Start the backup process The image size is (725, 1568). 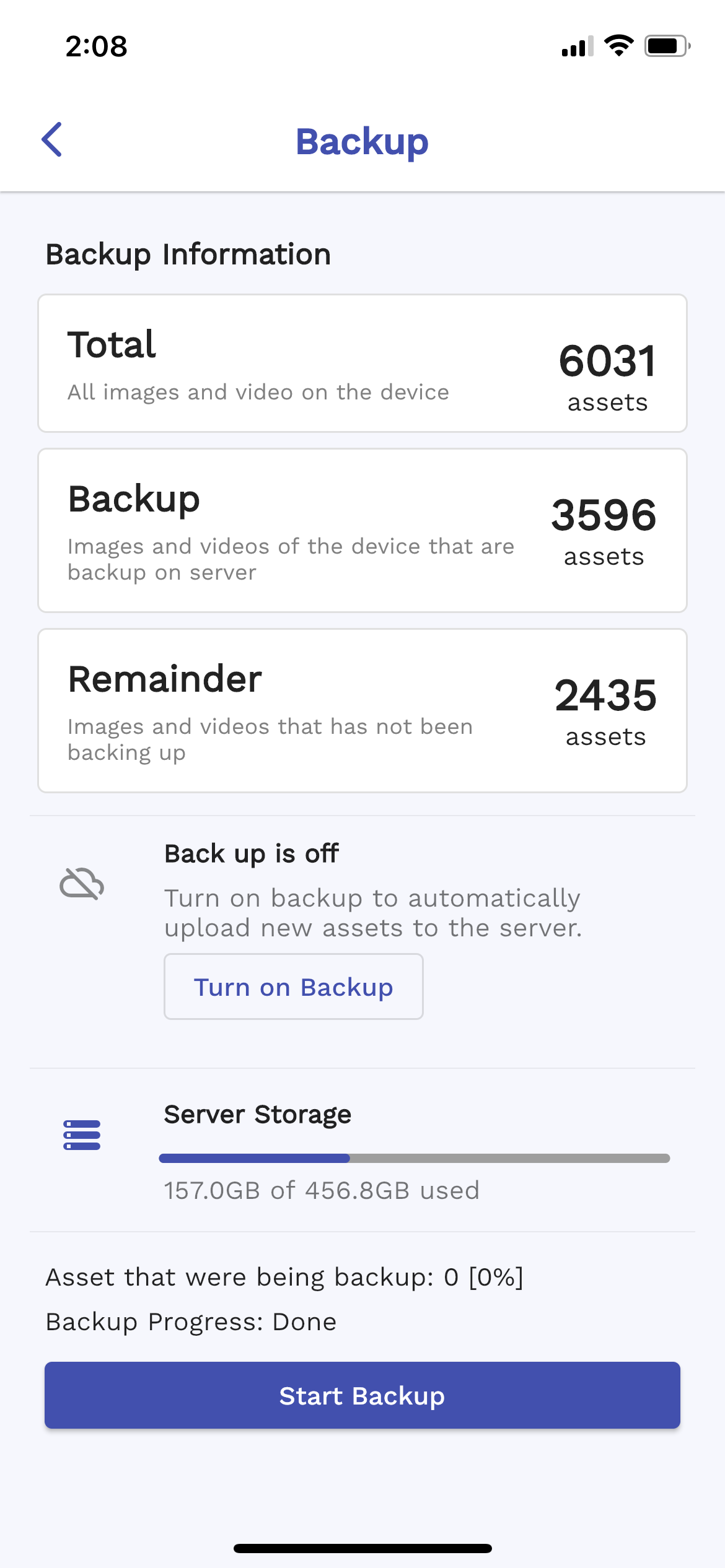[x=362, y=1395]
